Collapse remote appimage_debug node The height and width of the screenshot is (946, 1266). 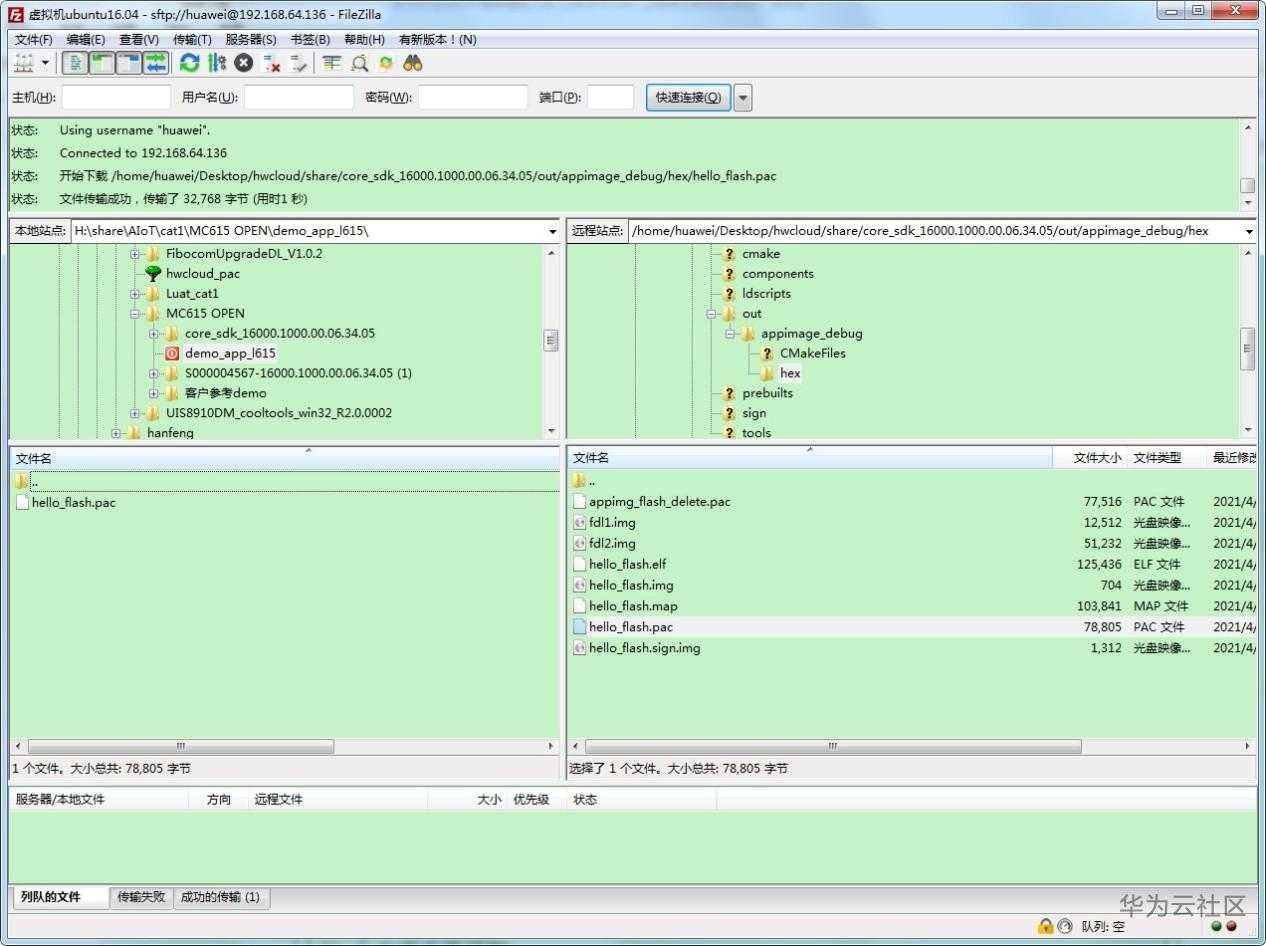pos(730,334)
